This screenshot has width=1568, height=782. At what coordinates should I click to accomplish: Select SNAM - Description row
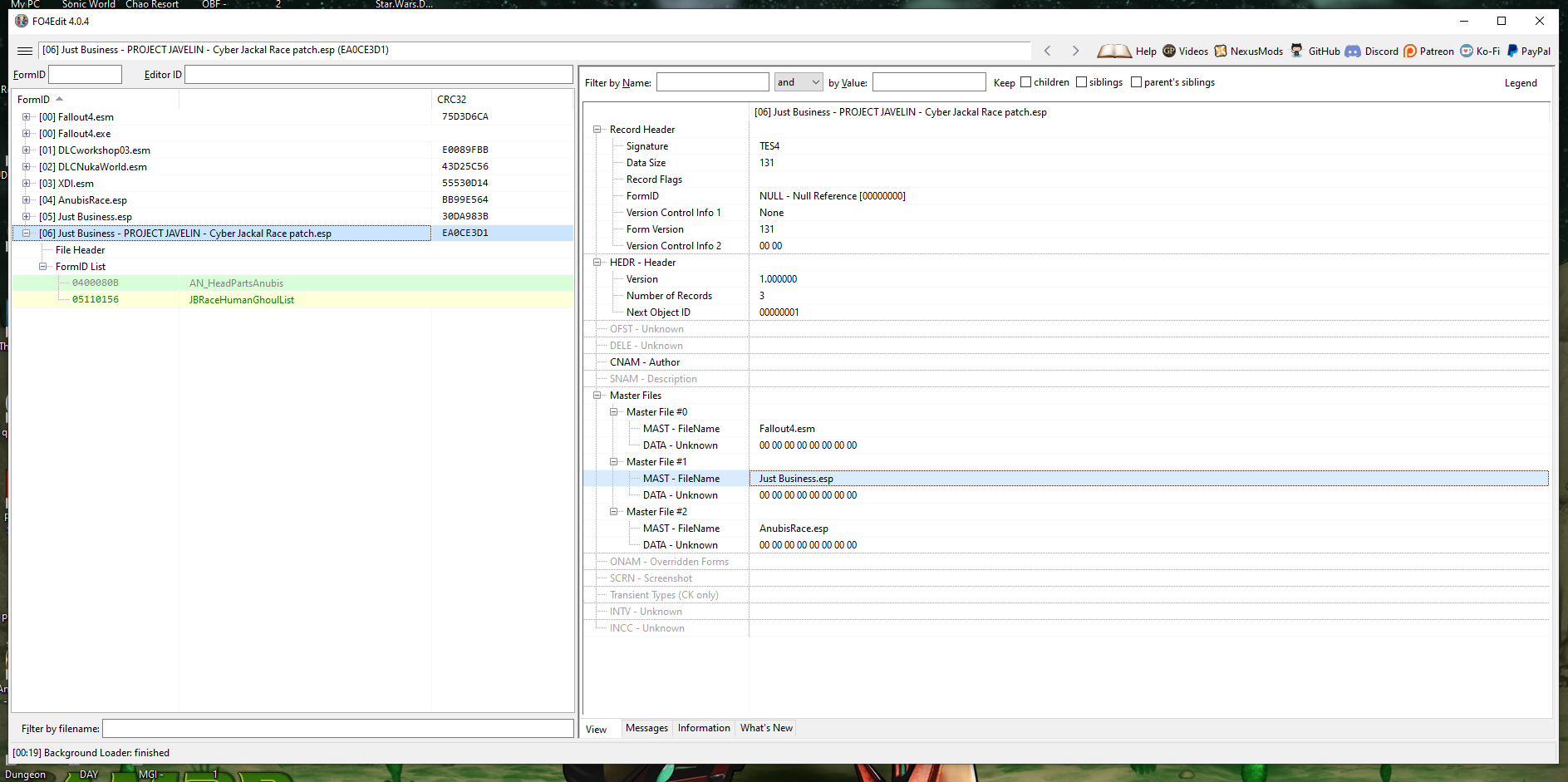click(1066, 379)
